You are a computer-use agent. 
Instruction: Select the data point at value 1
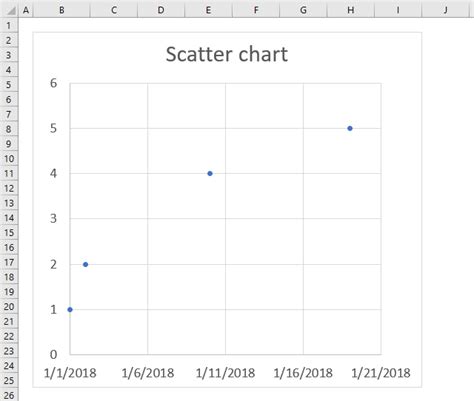pos(70,310)
